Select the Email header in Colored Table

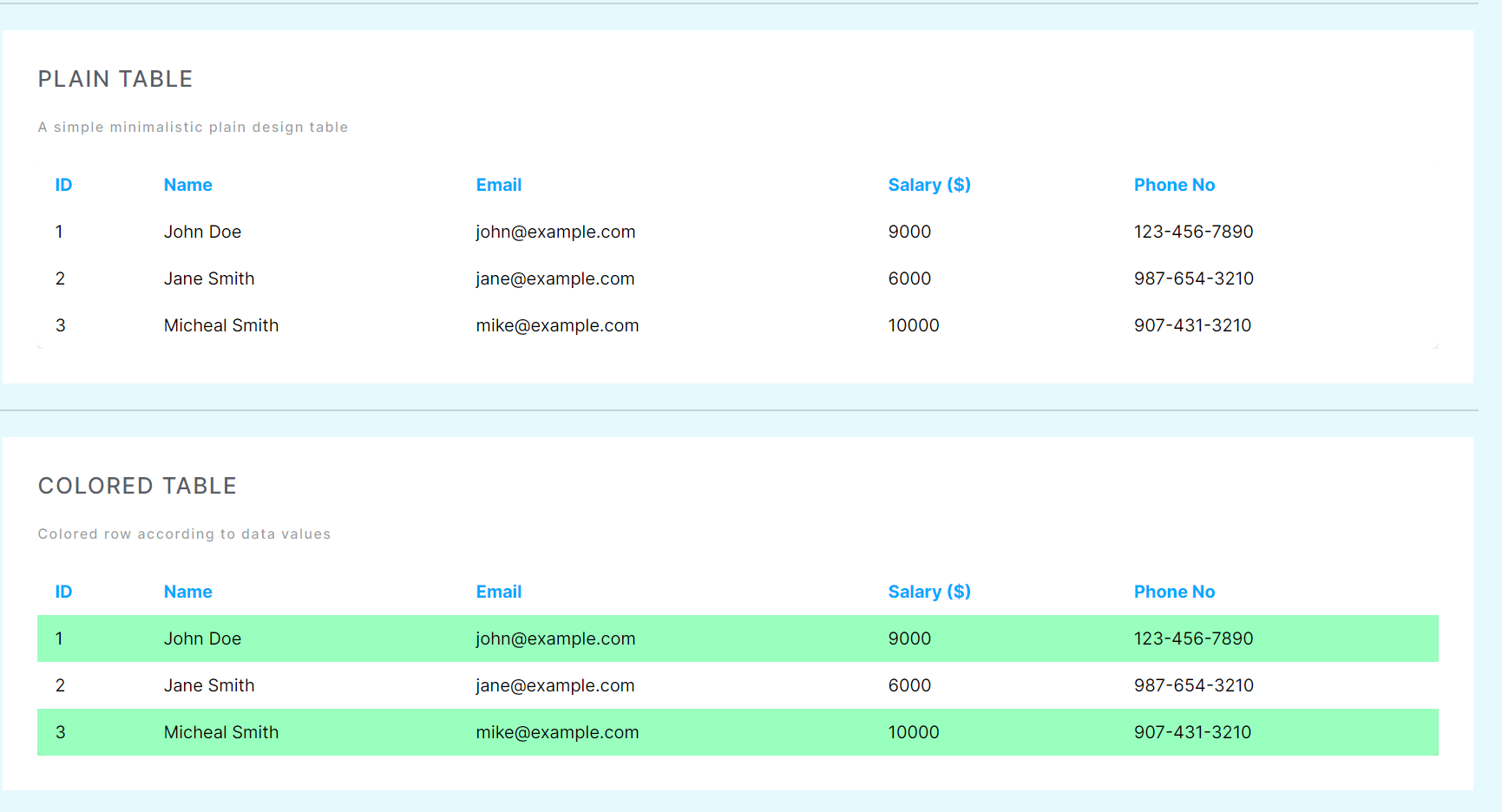tap(498, 592)
